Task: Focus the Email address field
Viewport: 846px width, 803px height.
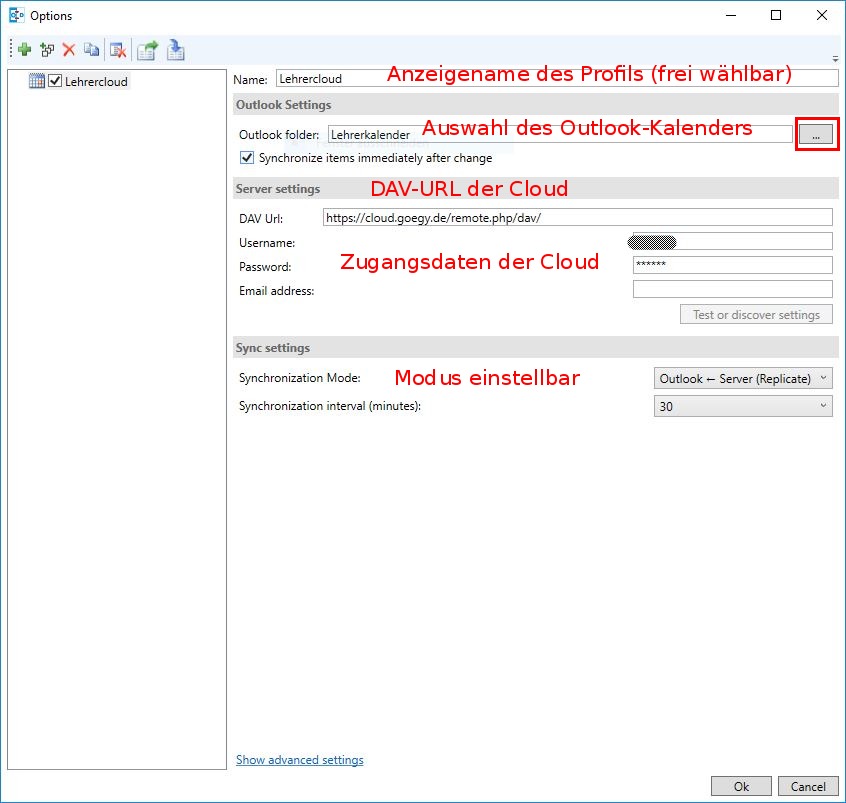Action: [x=732, y=290]
